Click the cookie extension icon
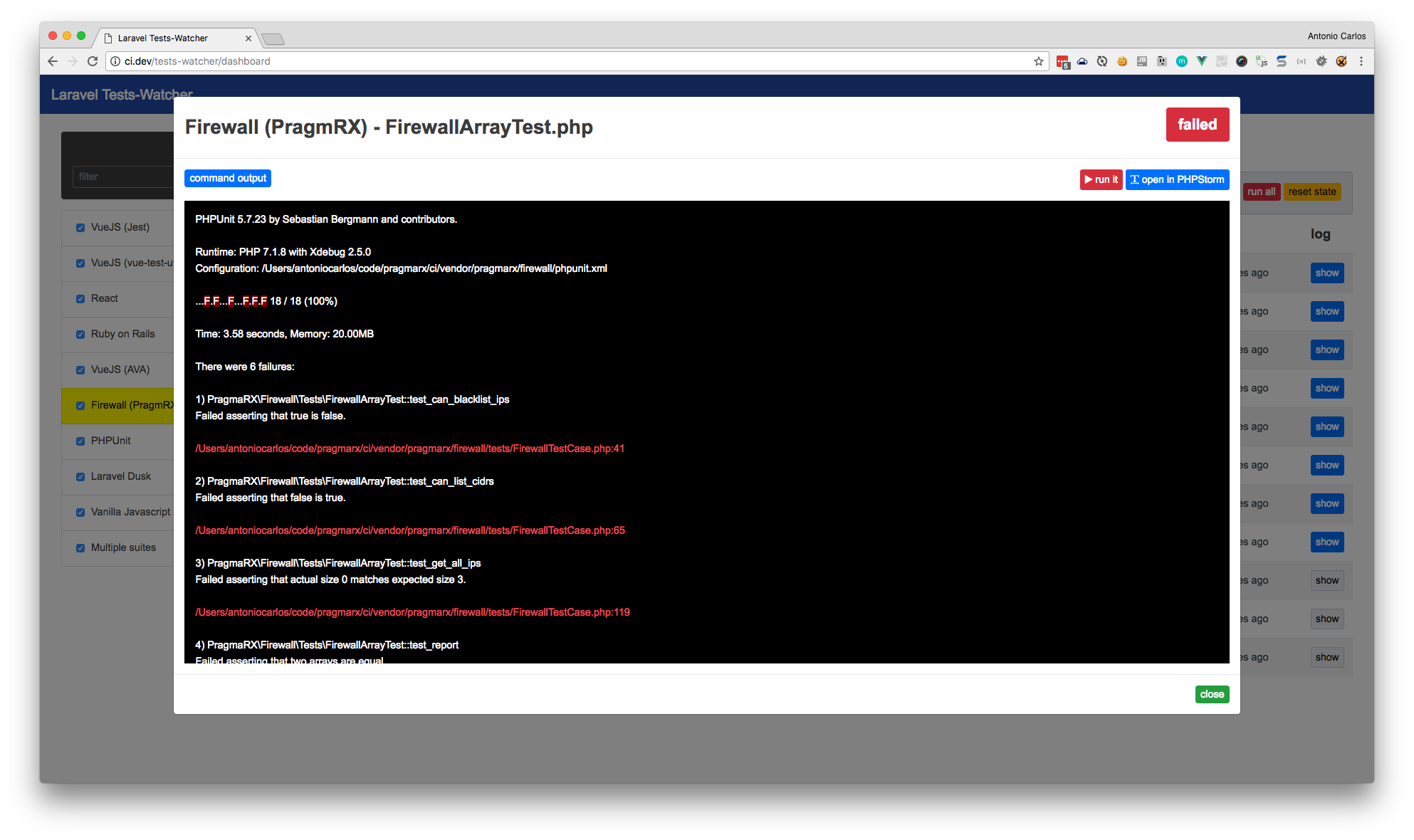Image resolution: width=1414 pixels, height=840 pixels. coord(1122,61)
